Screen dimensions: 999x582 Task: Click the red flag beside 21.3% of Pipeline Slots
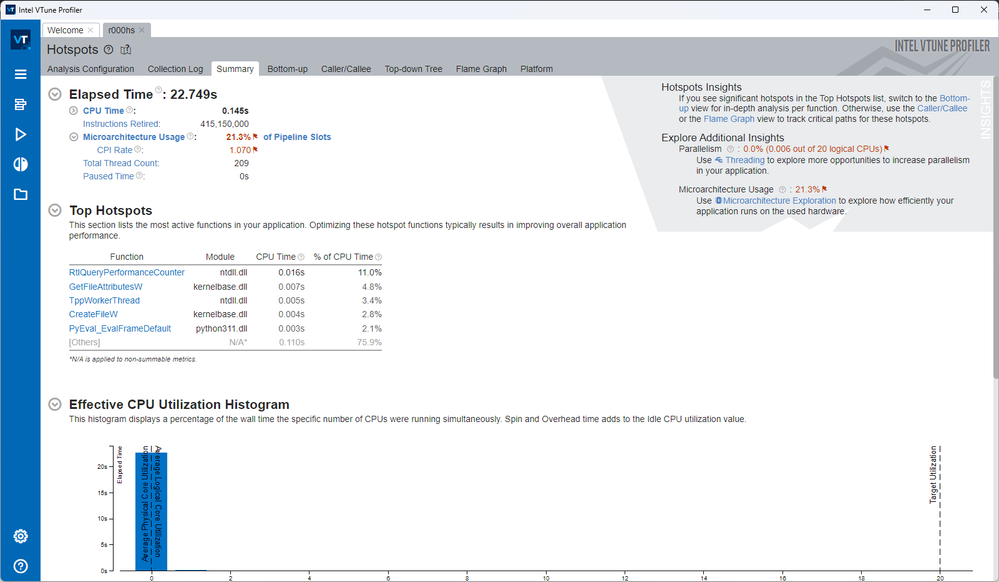click(255, 136)
